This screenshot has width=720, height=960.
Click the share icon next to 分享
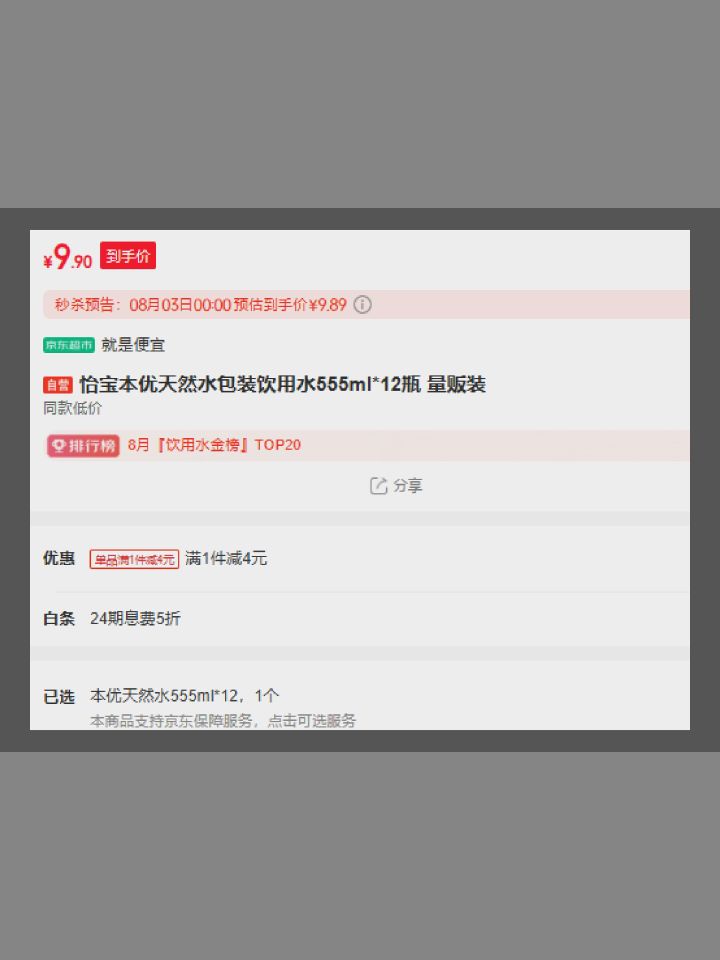[378, 486]
